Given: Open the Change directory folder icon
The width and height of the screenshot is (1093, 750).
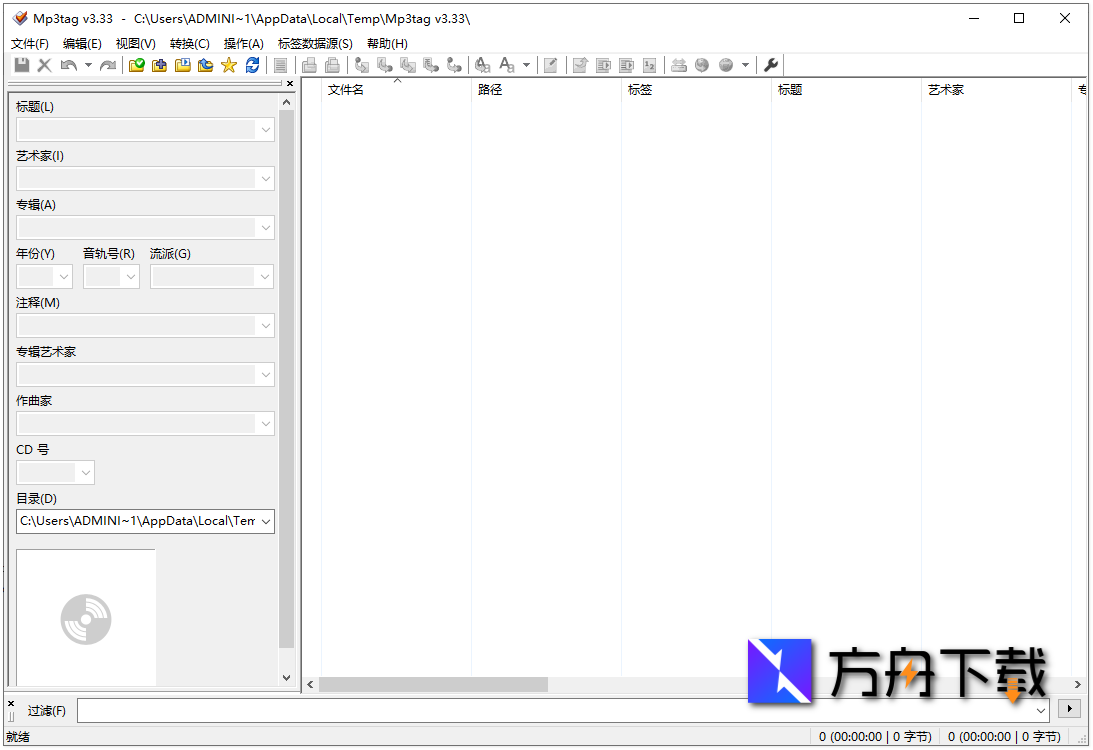Looking at the screenshot, I should 137,65.
